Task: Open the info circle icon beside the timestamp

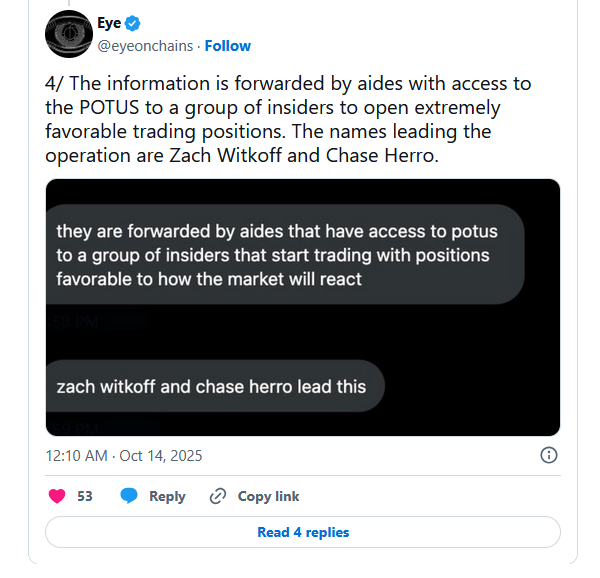Action: [549, 455]
